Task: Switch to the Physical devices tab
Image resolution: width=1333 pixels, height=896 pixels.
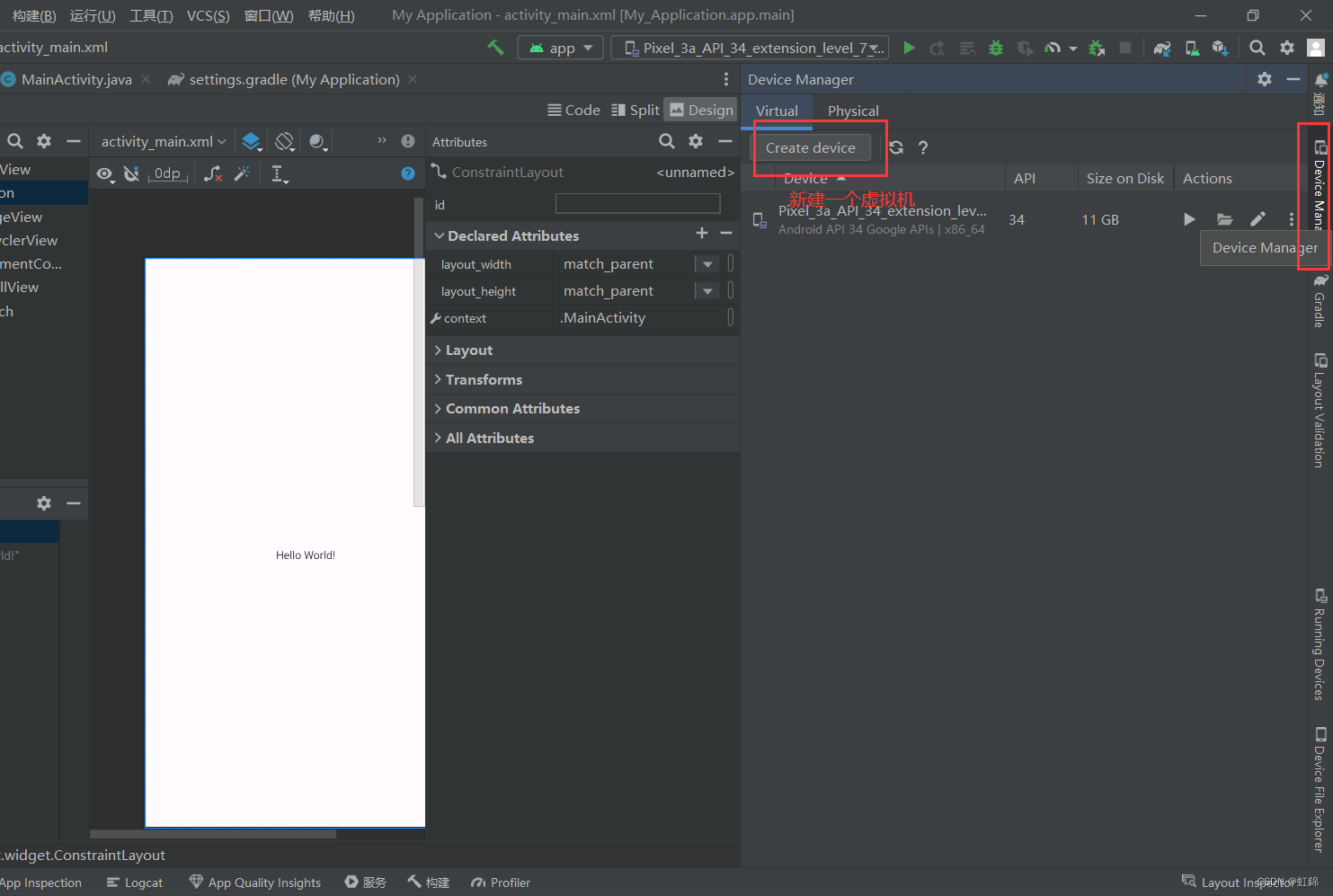Action: 852,111
